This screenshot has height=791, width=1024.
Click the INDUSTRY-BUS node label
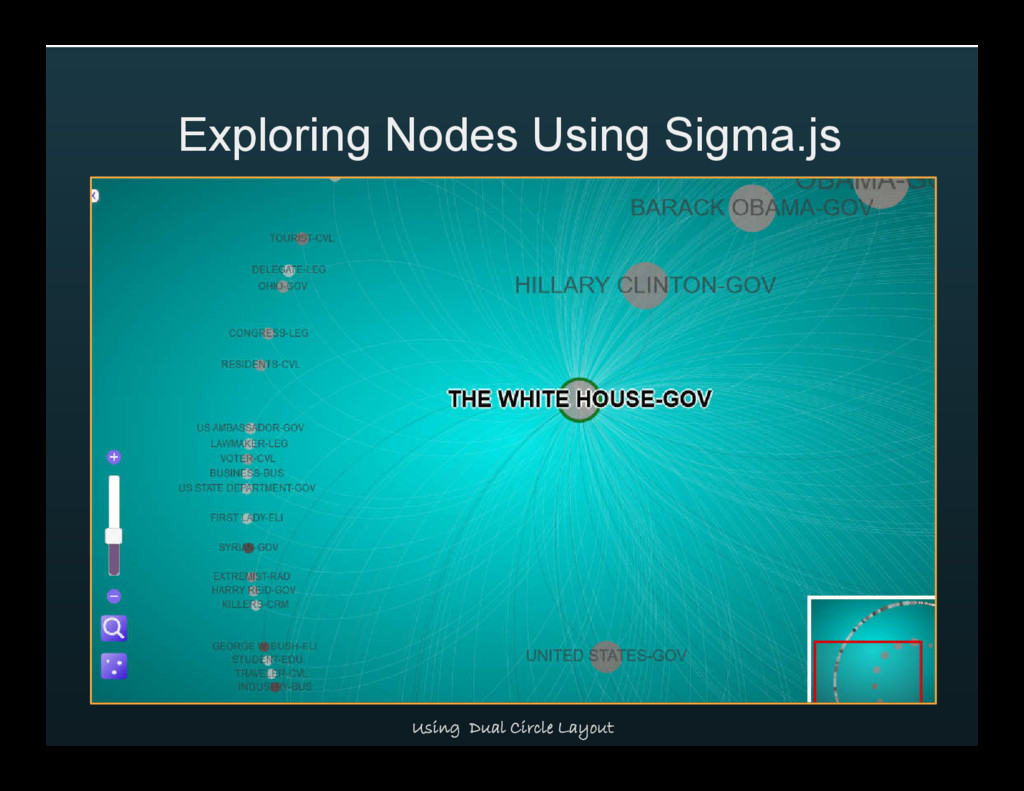[x=275, y=687]
